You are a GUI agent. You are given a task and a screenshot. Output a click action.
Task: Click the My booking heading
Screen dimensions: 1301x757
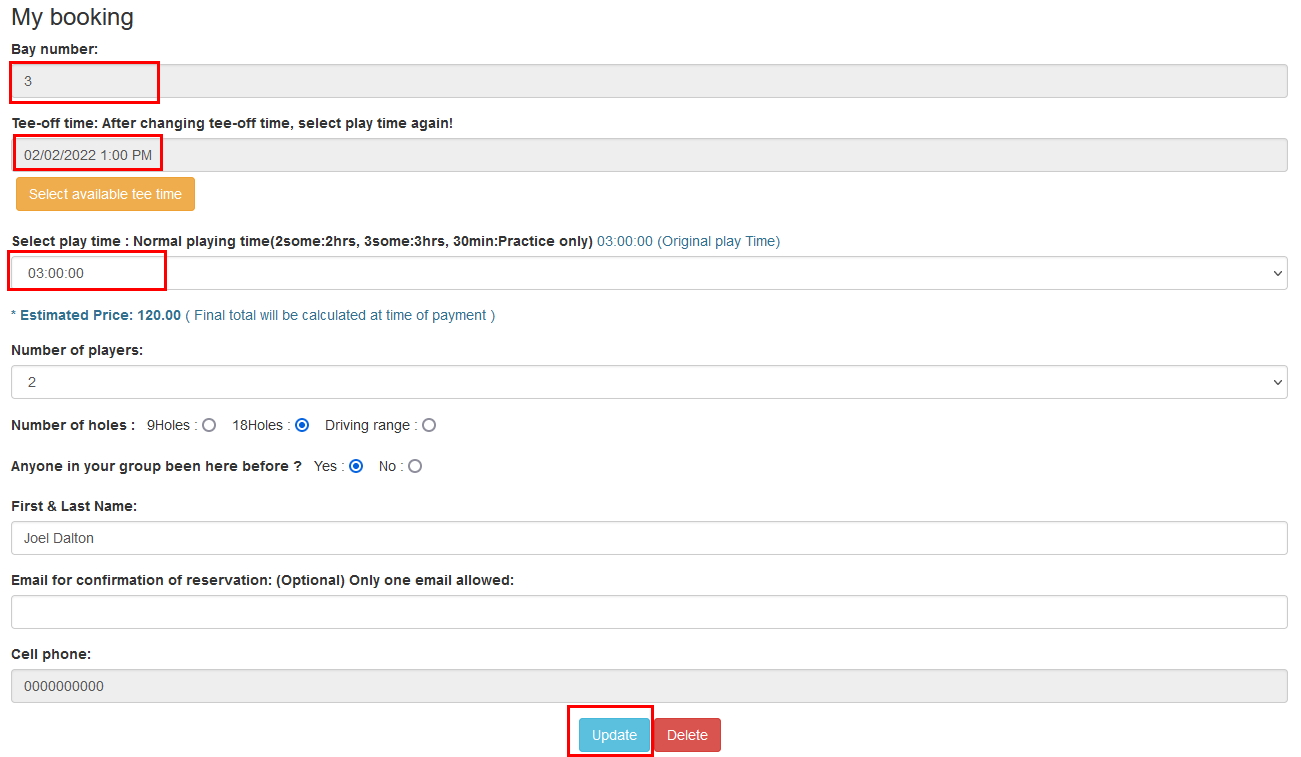click(72, 17)
